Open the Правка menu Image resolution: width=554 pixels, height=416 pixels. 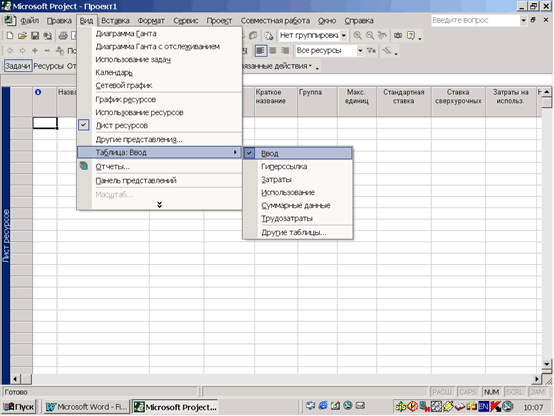59,20
